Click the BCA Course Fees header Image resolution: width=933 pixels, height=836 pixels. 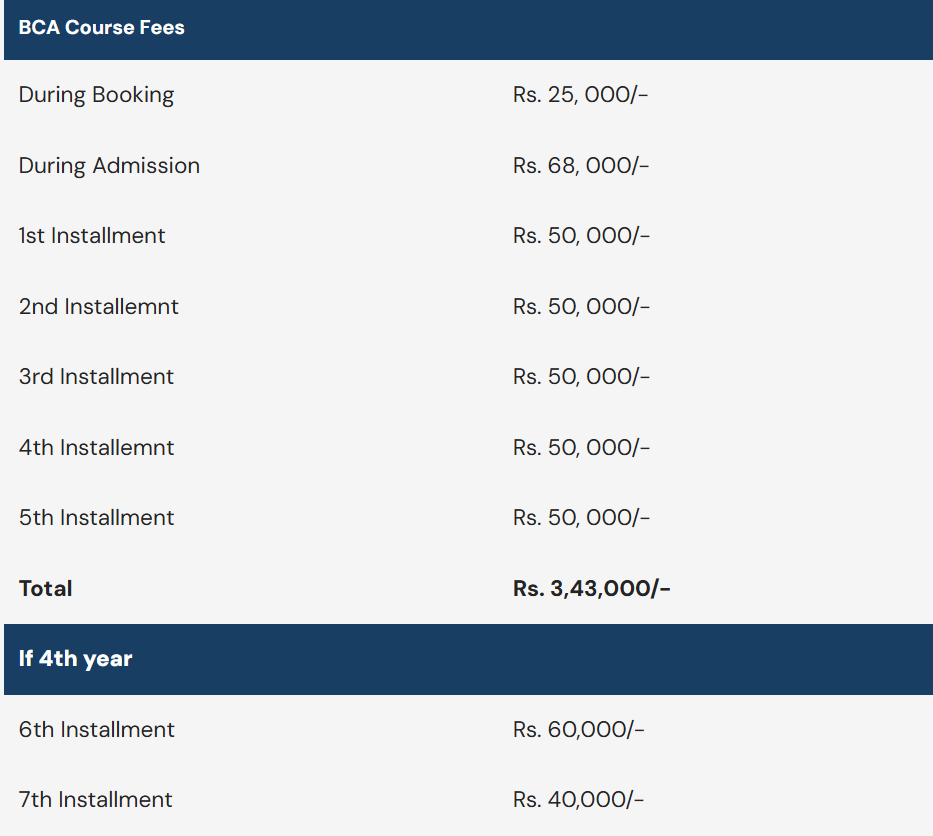[x=101, y=28]
